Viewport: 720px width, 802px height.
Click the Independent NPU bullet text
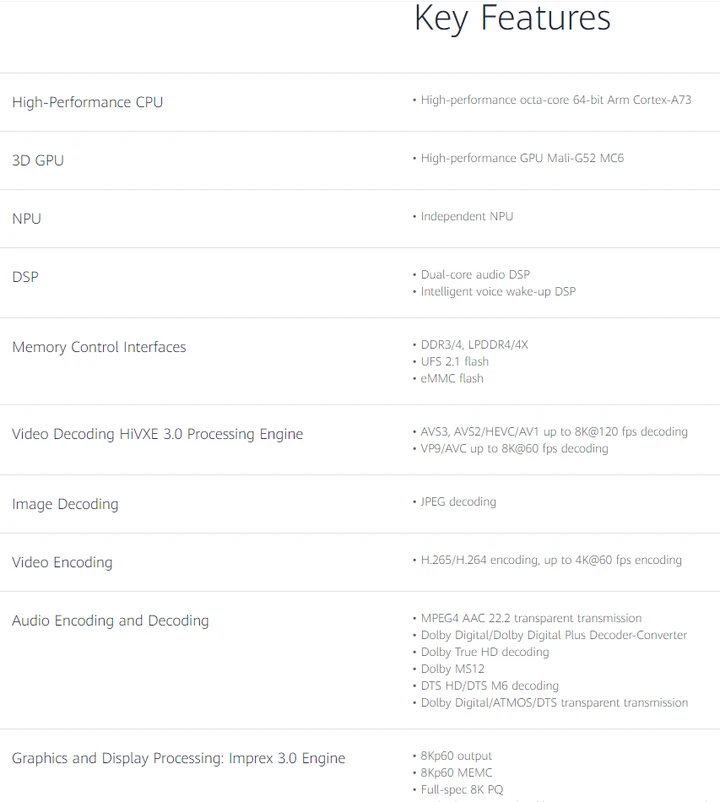pos(466,216)
